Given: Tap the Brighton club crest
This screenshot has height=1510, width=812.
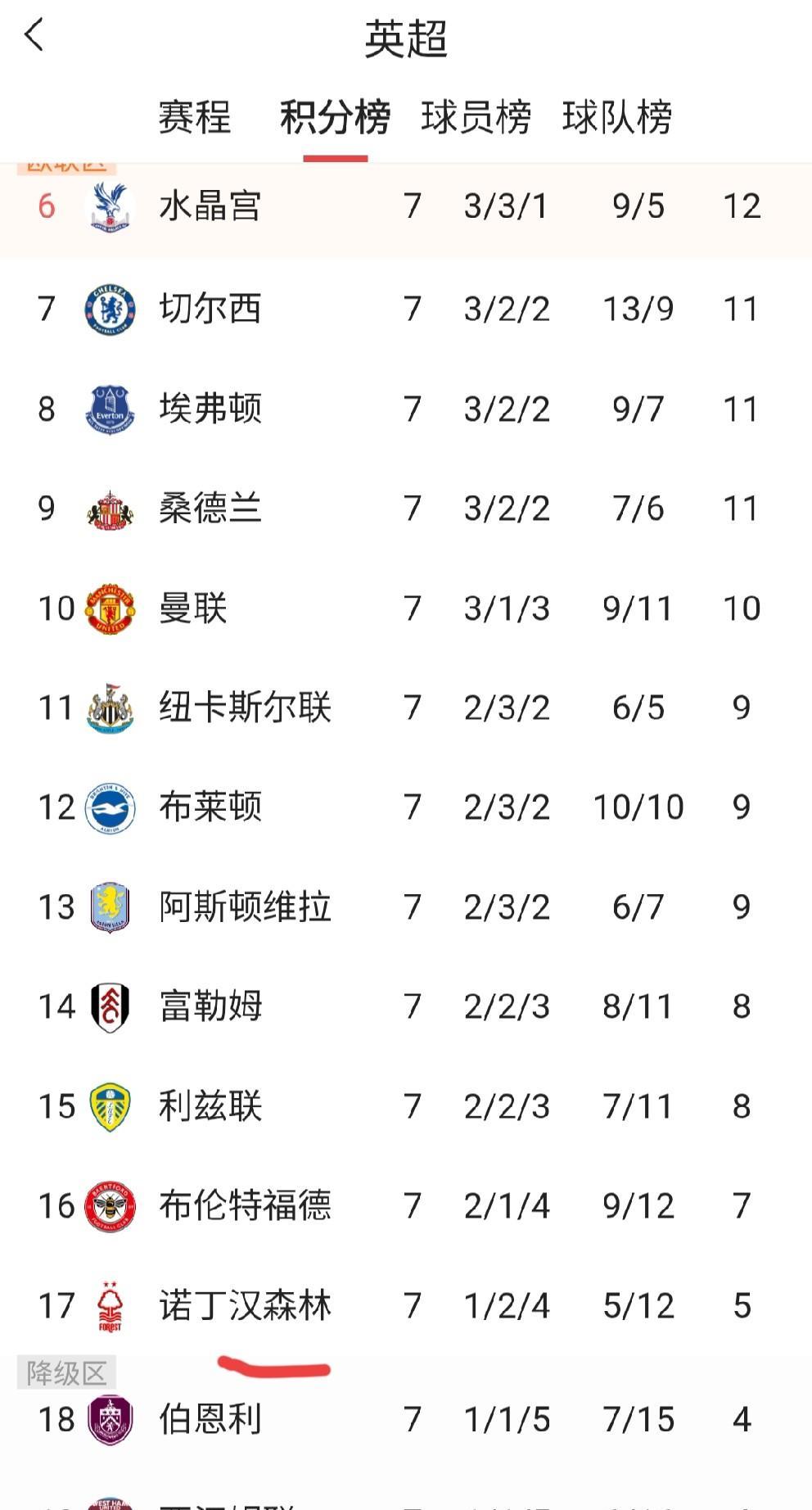Looking at the screenshot, I should tap(110, 808).
